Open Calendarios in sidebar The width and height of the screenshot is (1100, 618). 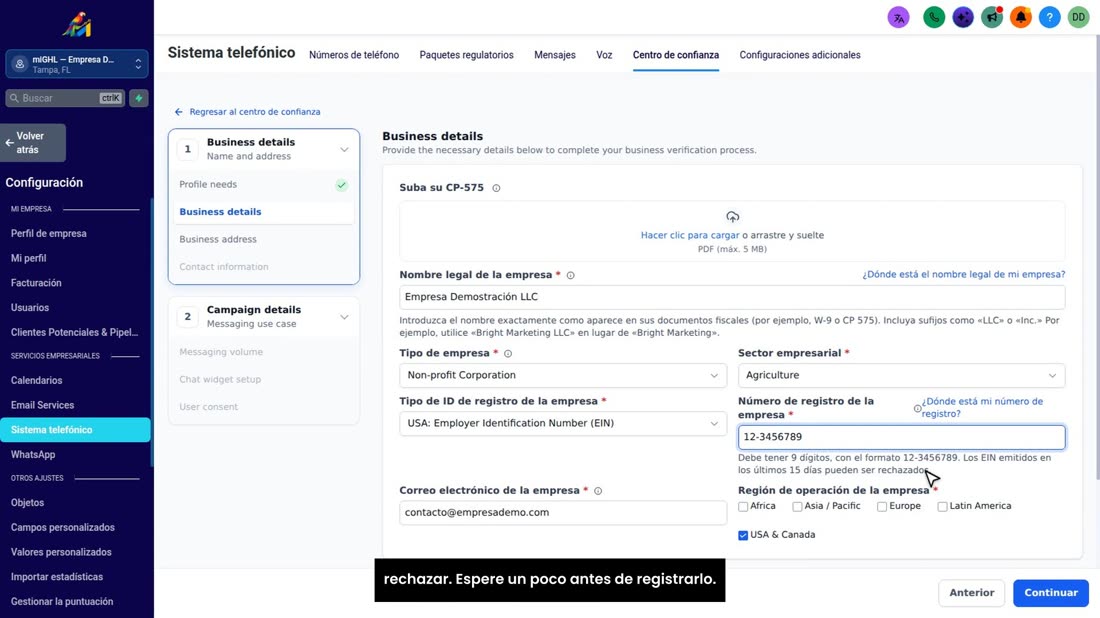pos(36,380)
